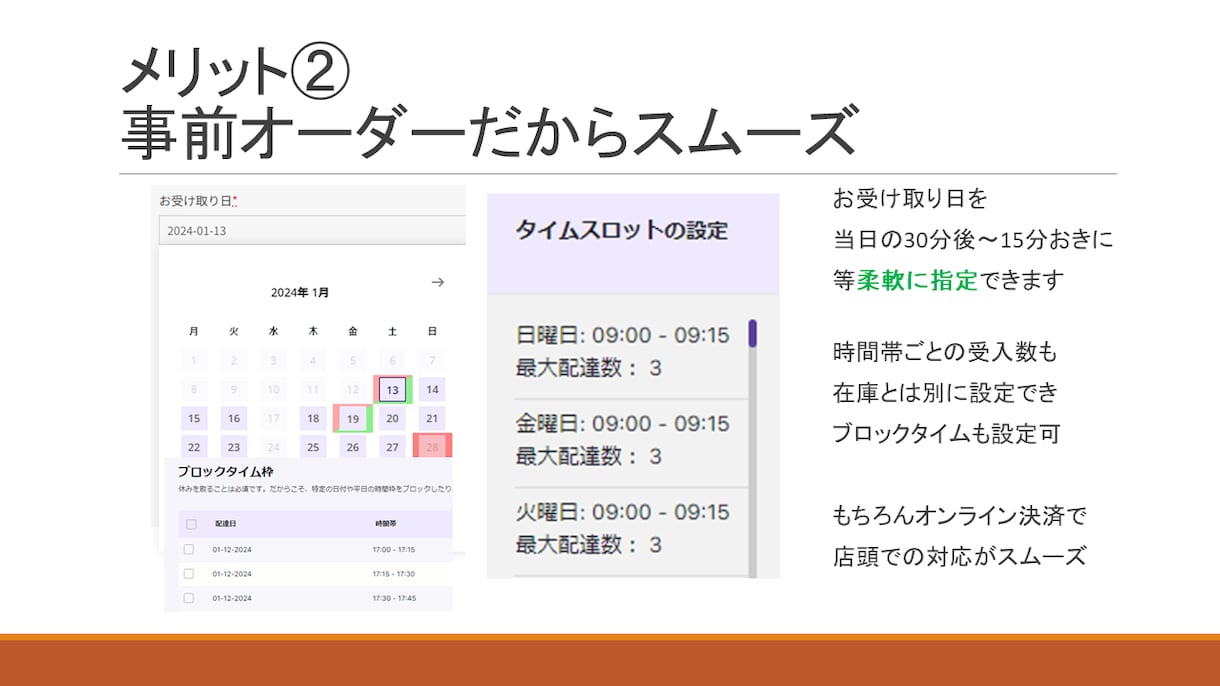
Task: Click the 17:30 - 17:45 time cell
Action: click(395, 598)
